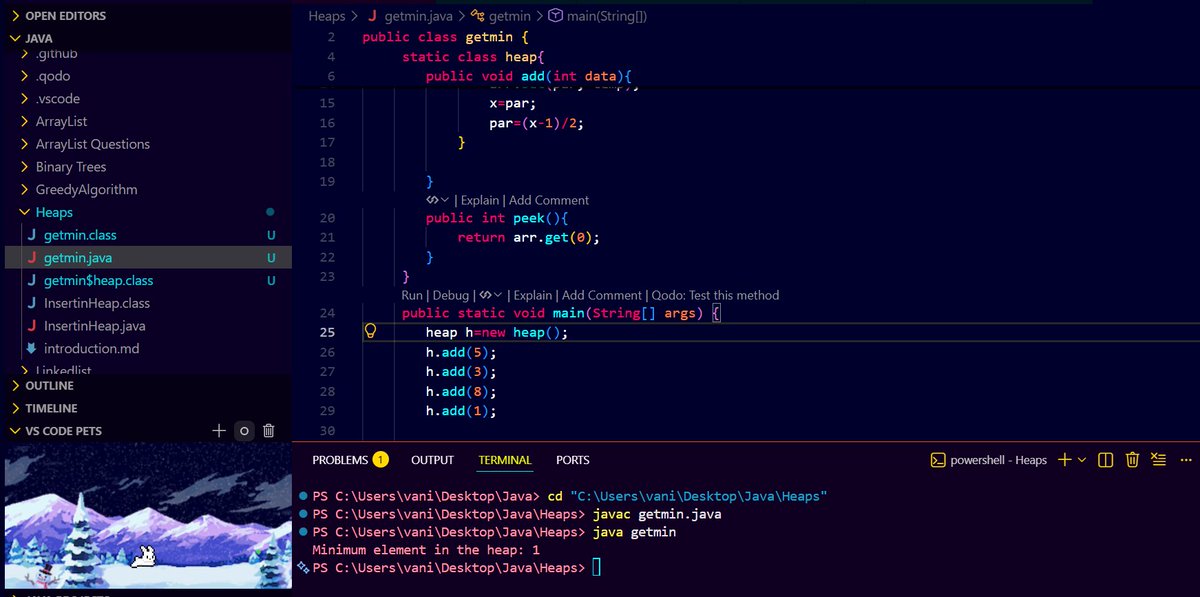Image resolution: width=1200 pixels, height=597 pixels.
Task: Click the method cube icon in breadcrumb
Action: coord(555,16)
